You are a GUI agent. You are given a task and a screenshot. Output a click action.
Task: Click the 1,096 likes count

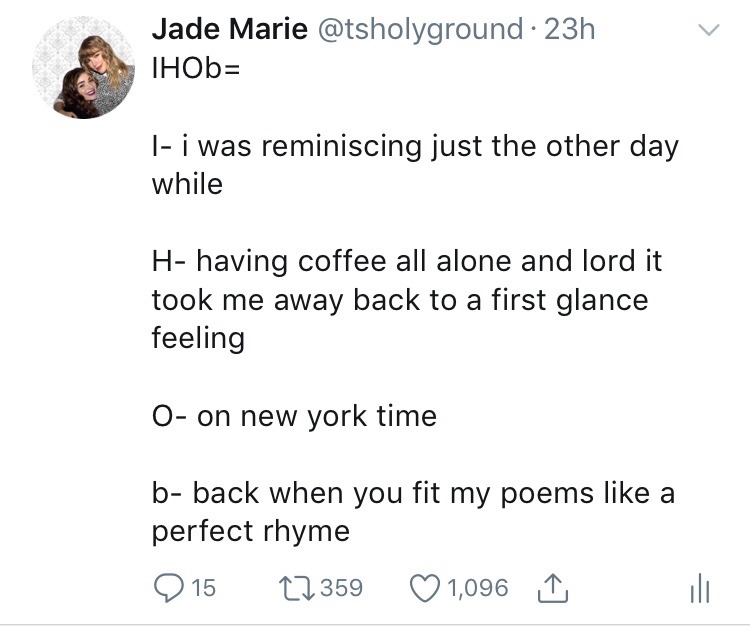(x=479, y=588)
